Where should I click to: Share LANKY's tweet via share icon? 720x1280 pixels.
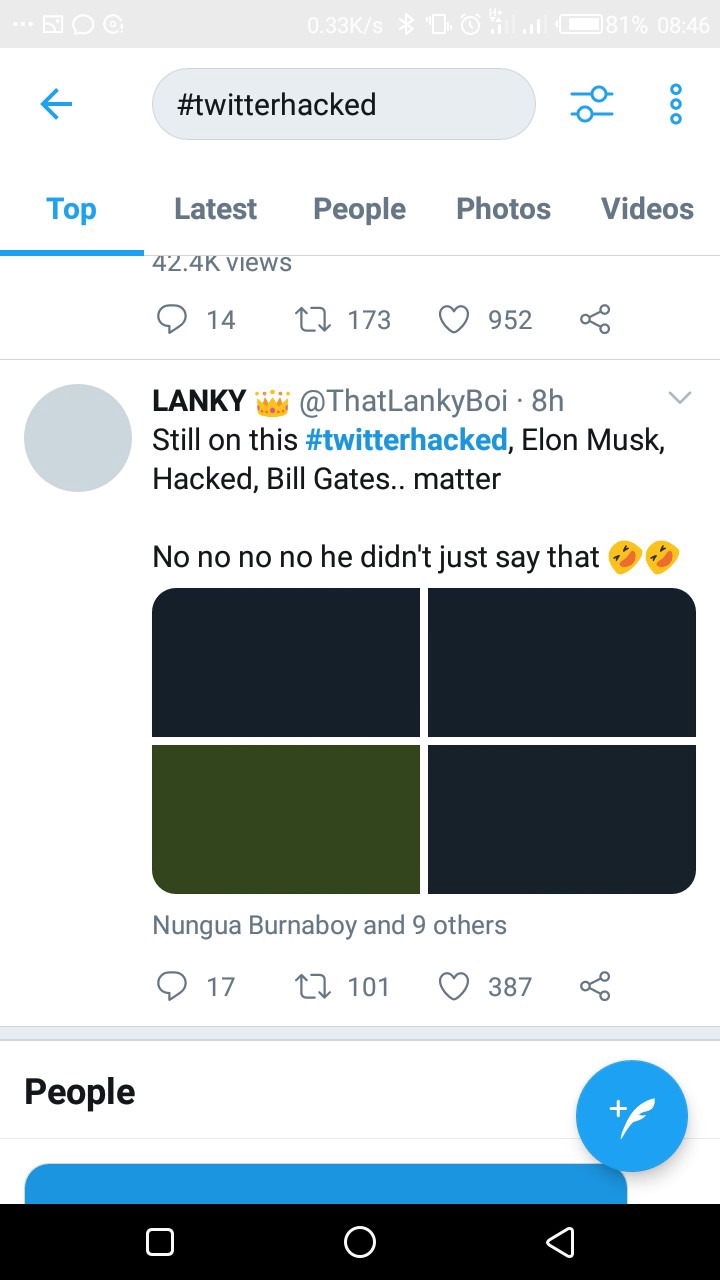point(595,987)
